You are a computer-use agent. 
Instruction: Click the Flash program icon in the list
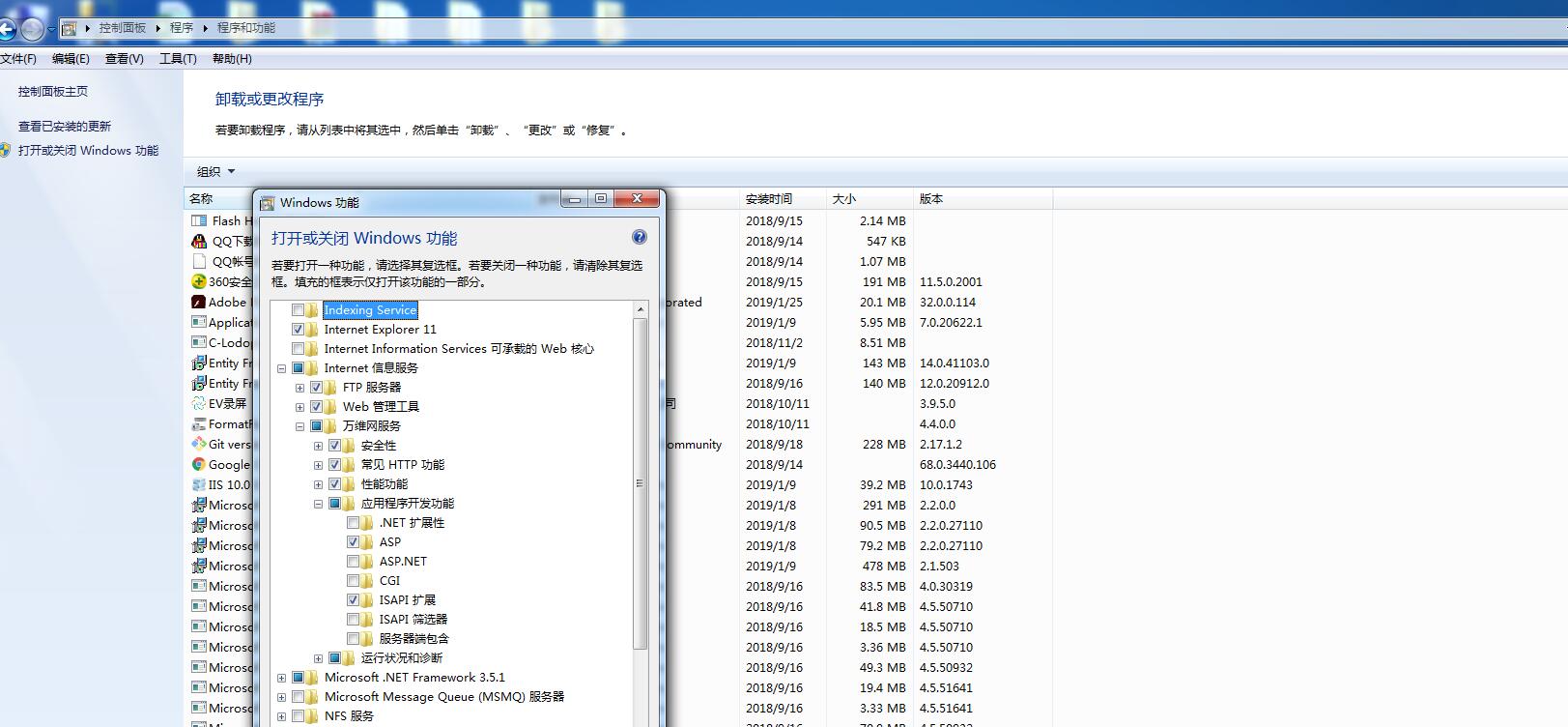click(x=199, y=220)
